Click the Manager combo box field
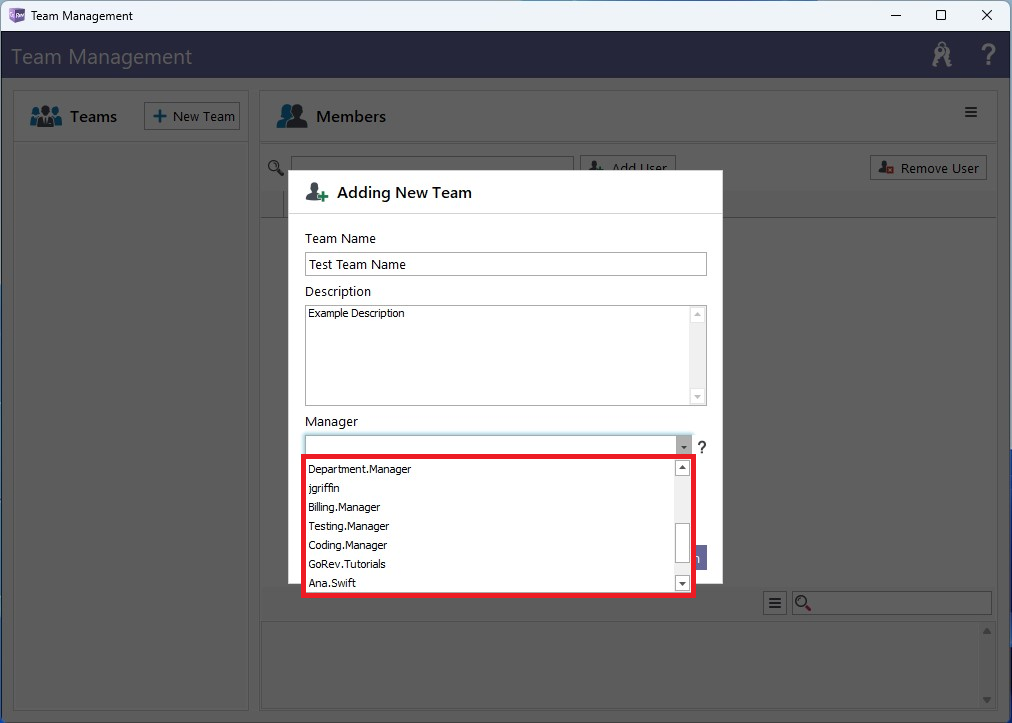Viewport: 1012px width, 723px height. coord(491,446)
